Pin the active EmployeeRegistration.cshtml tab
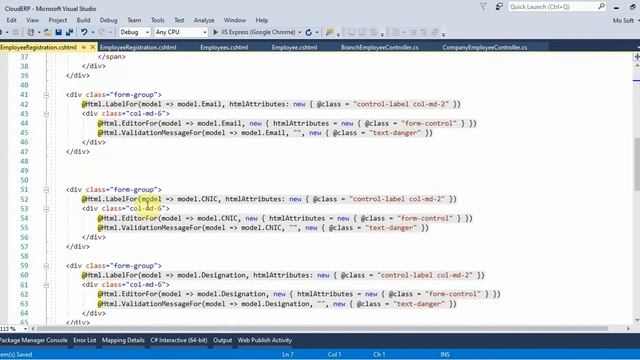The image size is (640, 360). pos(84,47)
